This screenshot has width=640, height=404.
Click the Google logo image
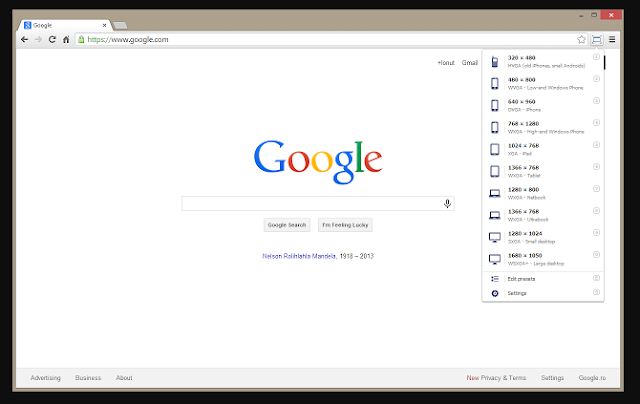point(318,162)
